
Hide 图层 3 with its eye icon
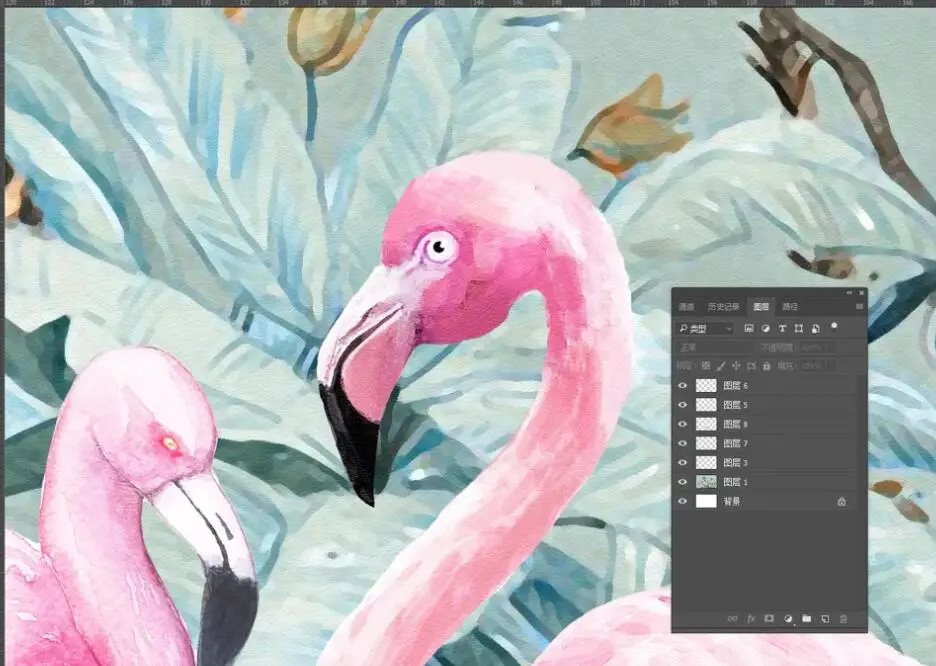pyautogui.click(x=683, y=462)
